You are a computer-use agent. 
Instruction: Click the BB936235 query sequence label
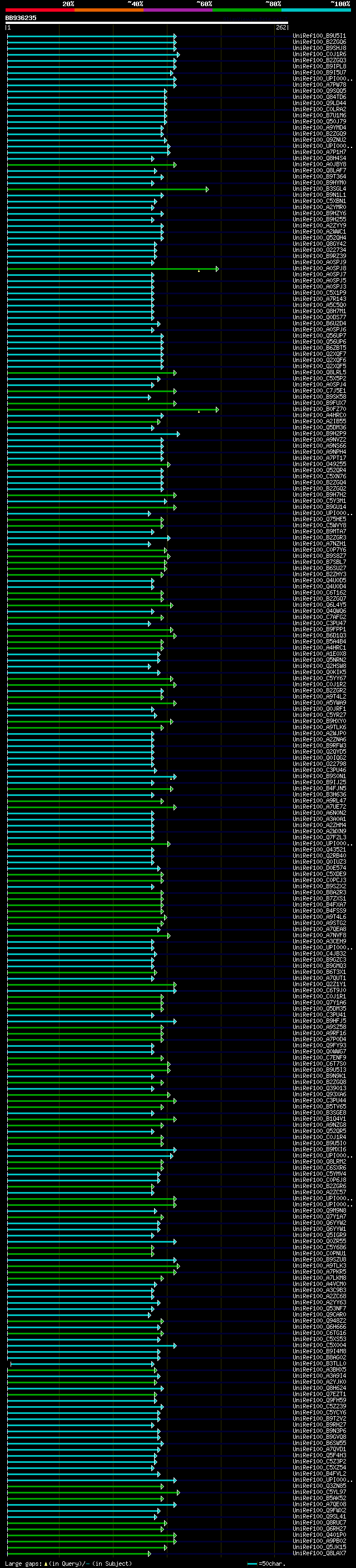tap(21, 18)
